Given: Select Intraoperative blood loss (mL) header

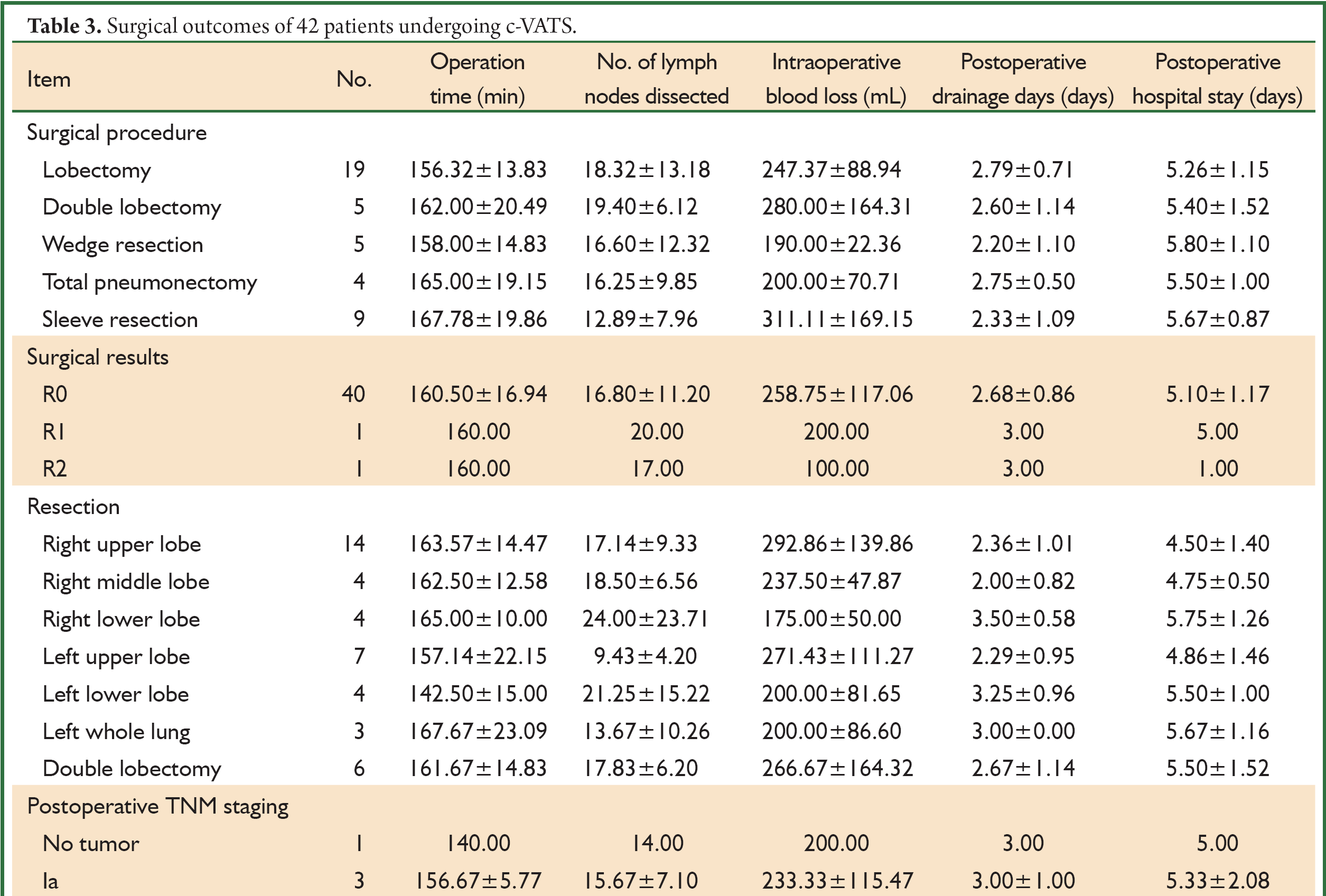Looking at the screenshot, I should [x=836, y=79].
